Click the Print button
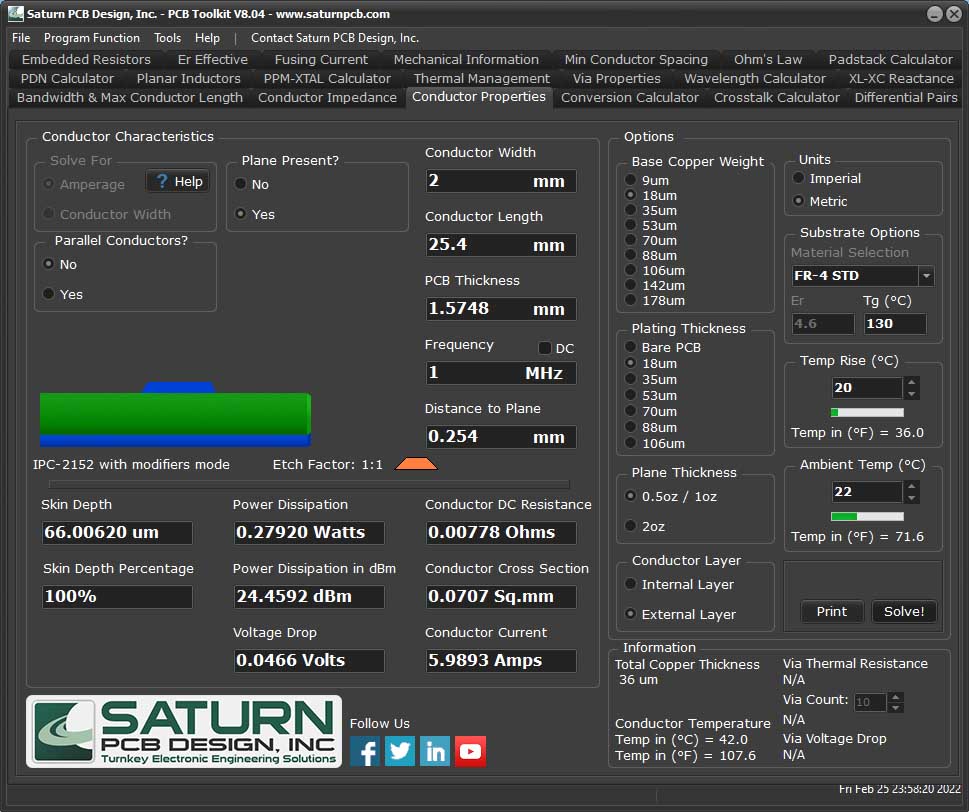 (x=831, y=611)
